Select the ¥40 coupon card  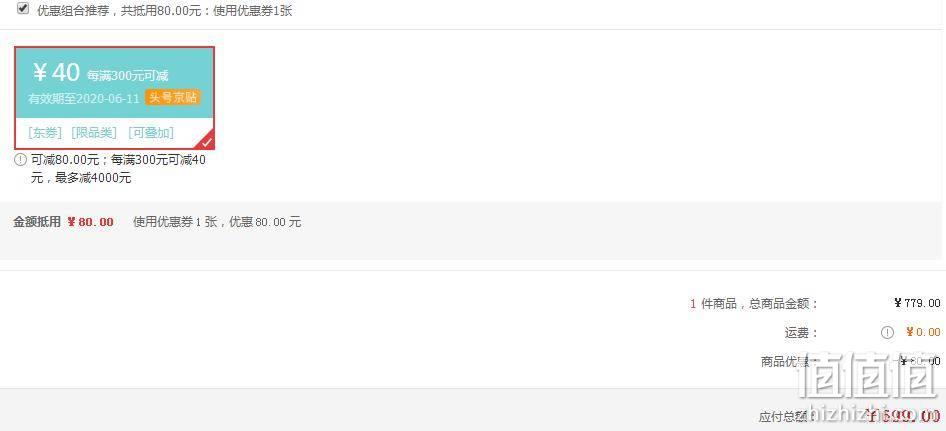(115, 98)
